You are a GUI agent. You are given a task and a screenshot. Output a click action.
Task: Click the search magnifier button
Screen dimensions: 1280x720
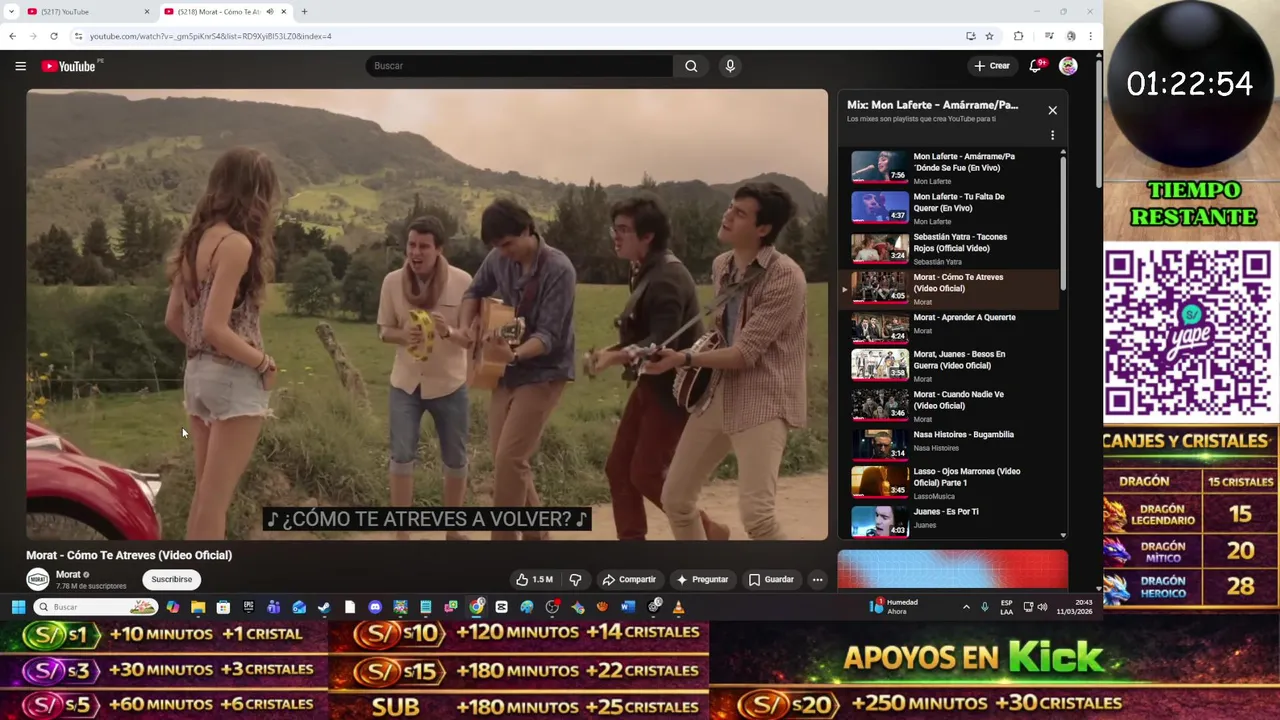(691, 66)
